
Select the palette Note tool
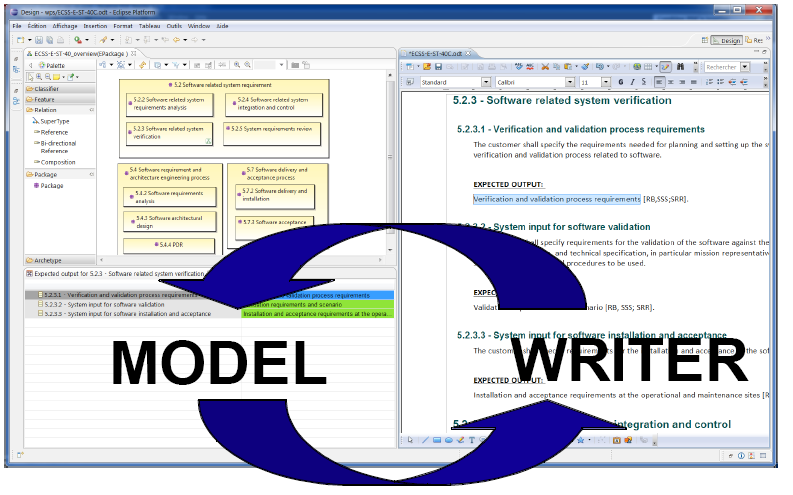pyautogui.click(x=57, y=77)
